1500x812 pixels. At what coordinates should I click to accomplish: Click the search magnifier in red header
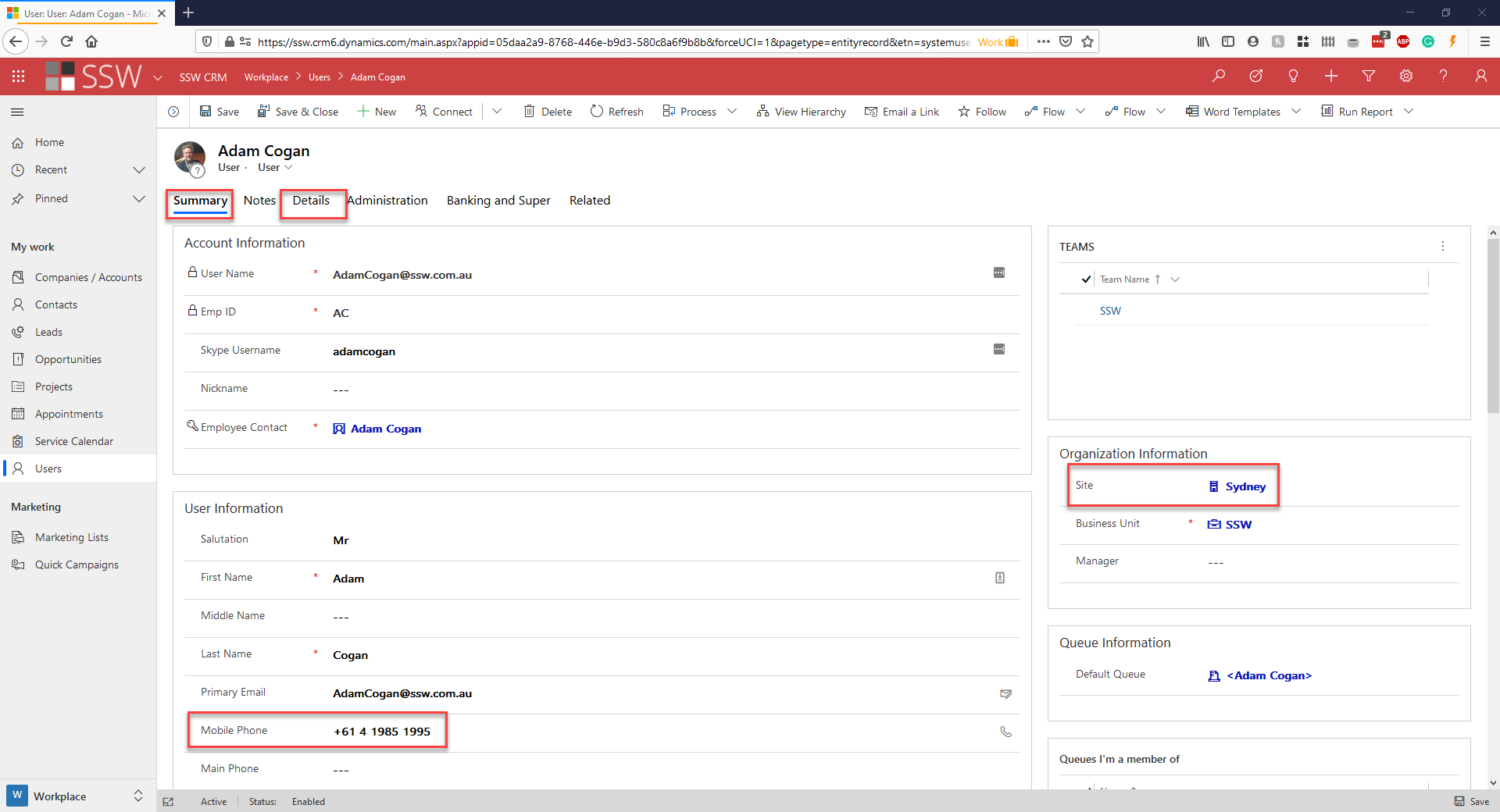click(x=1218, y=76)
